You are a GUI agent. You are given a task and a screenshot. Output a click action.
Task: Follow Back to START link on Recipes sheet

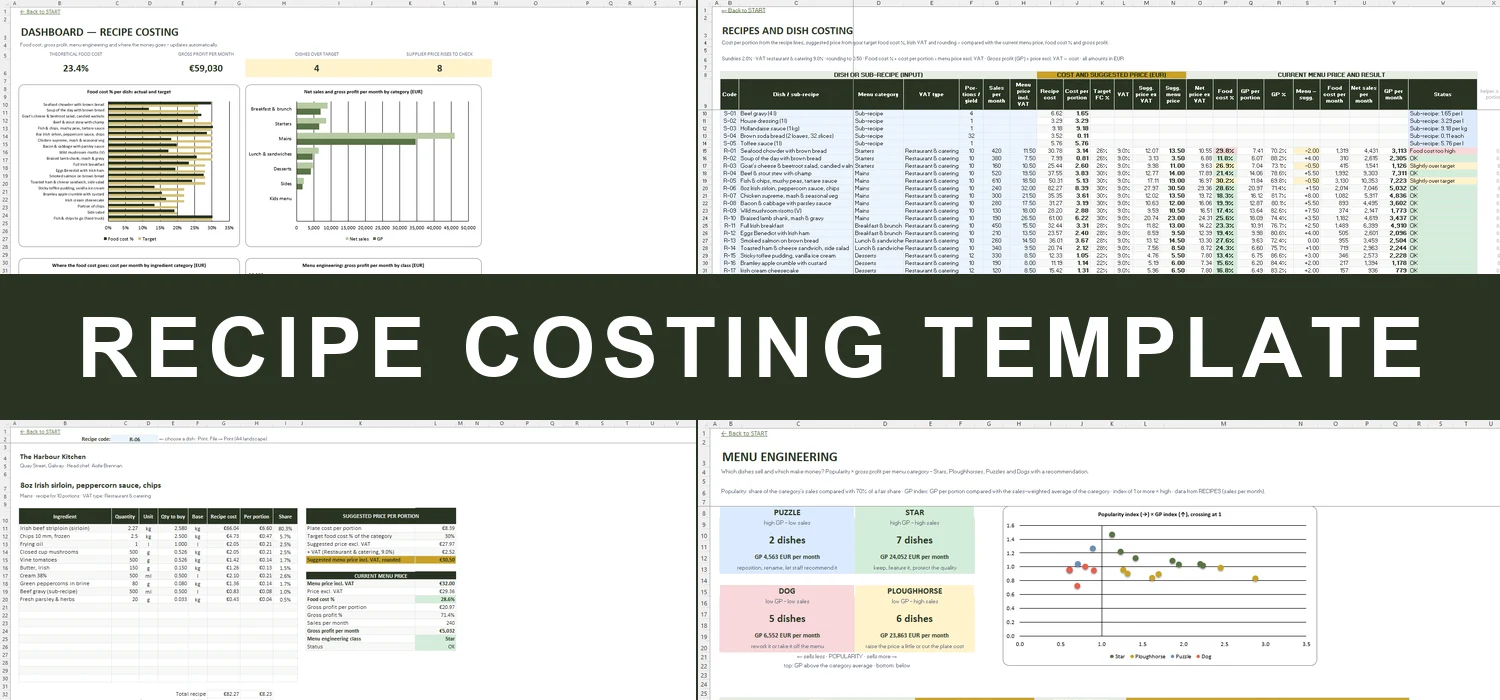click(742, 10)
